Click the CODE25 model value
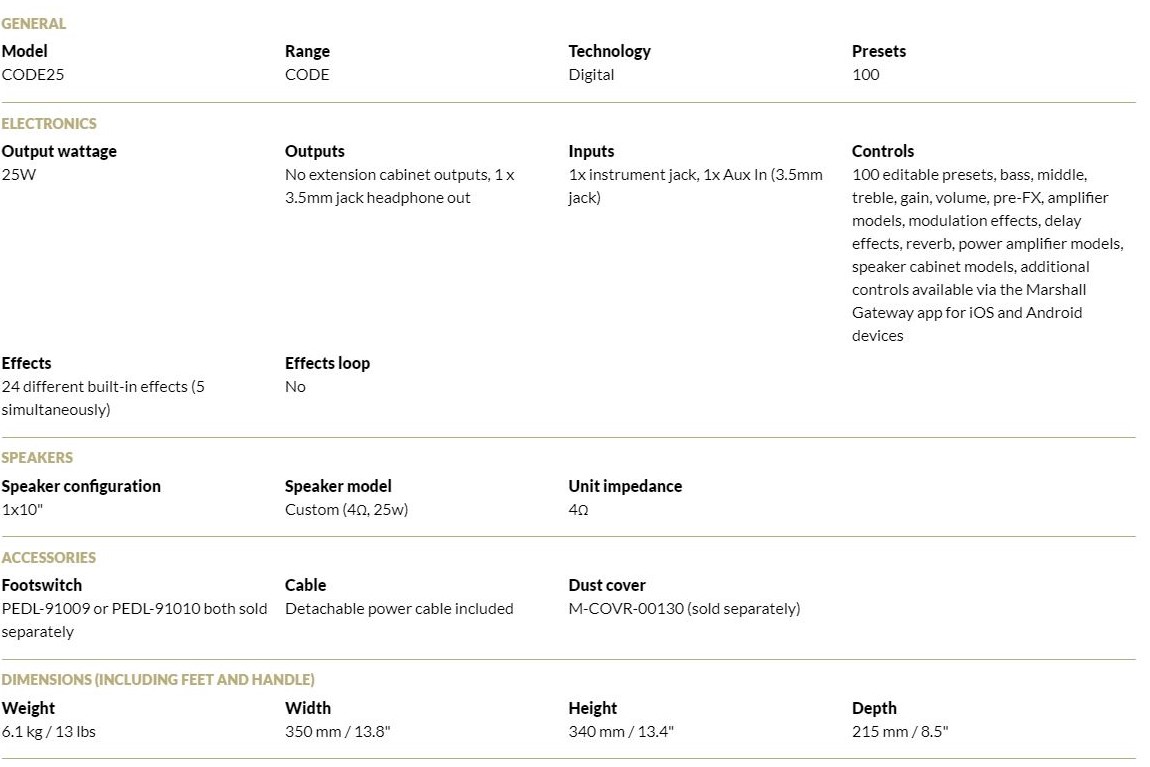Screen dimensions: 1150x767 (33, 75)
